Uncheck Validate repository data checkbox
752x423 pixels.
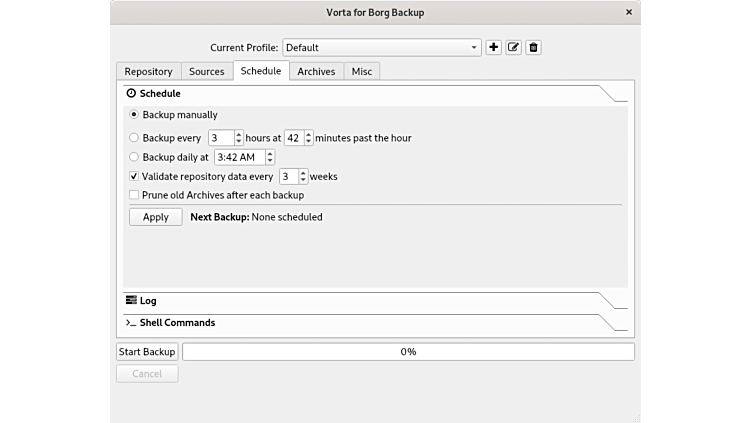click(135, 176)
